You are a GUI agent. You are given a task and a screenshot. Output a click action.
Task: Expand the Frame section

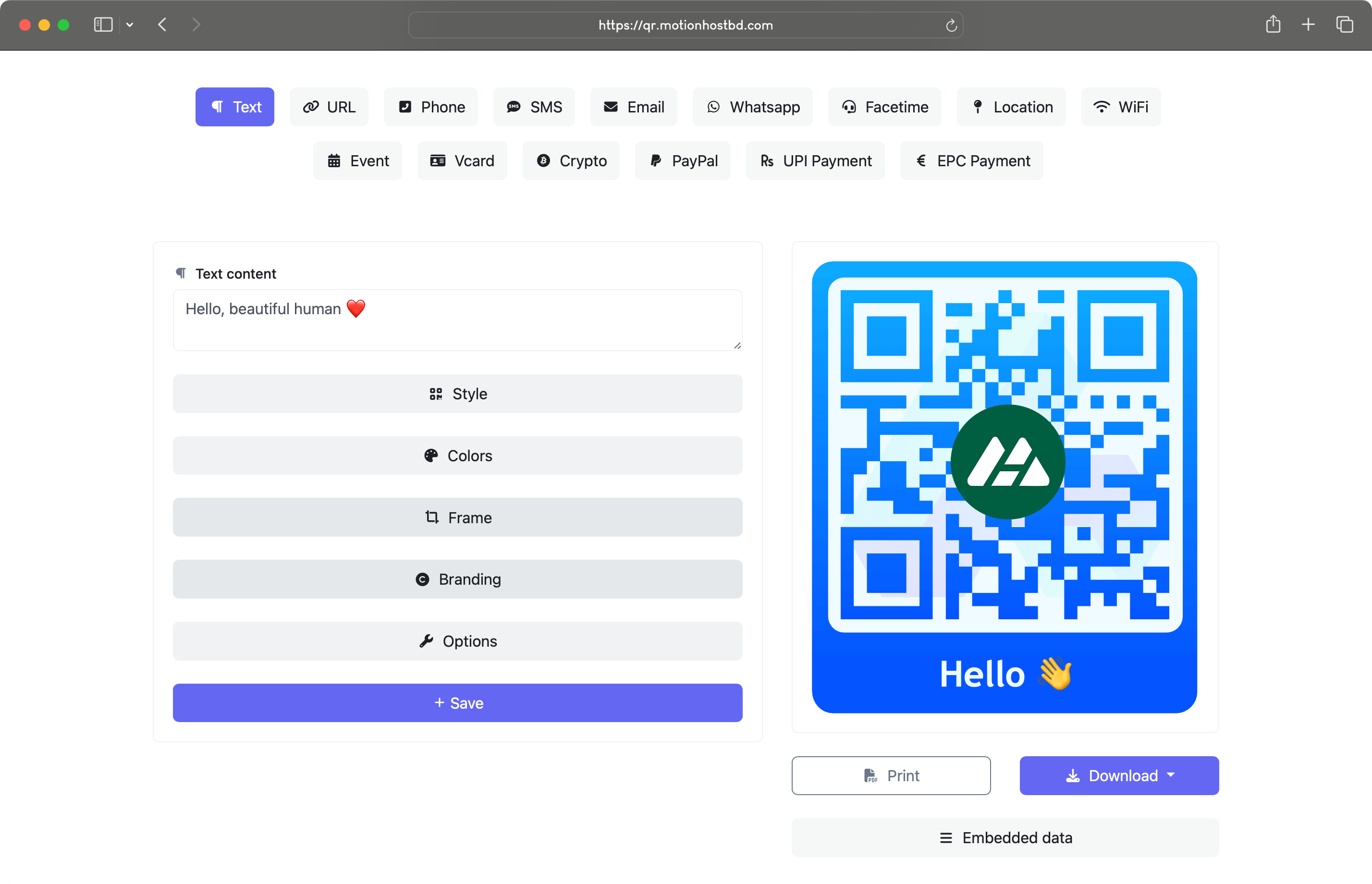point(457,518)
